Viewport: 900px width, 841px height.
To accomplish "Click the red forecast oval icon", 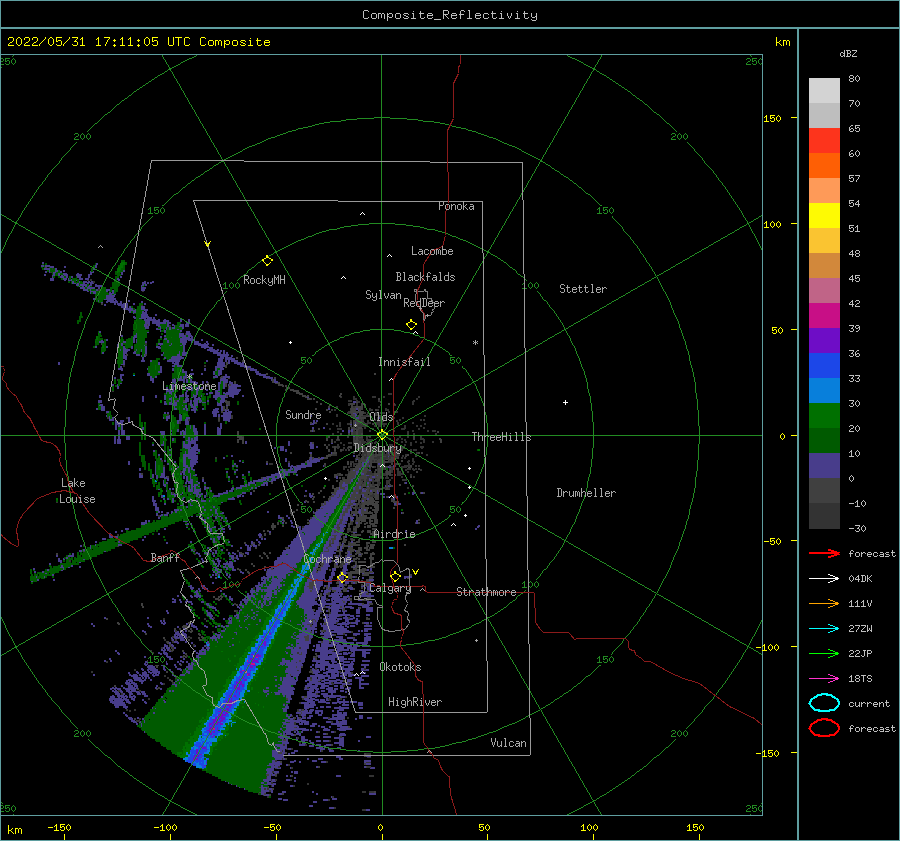I will (x=824, y=728).
